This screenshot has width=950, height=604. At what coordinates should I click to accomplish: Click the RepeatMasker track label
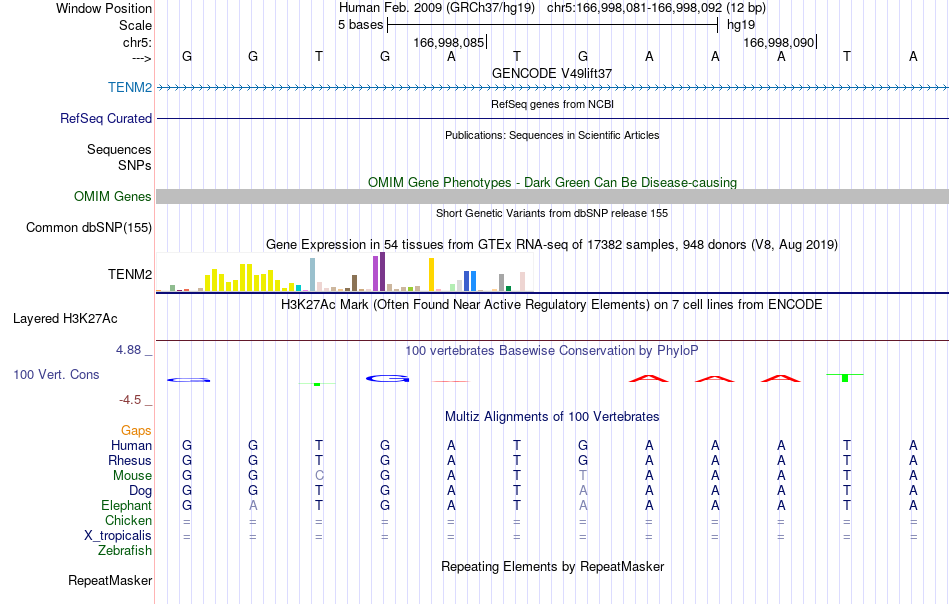[110, 580]
